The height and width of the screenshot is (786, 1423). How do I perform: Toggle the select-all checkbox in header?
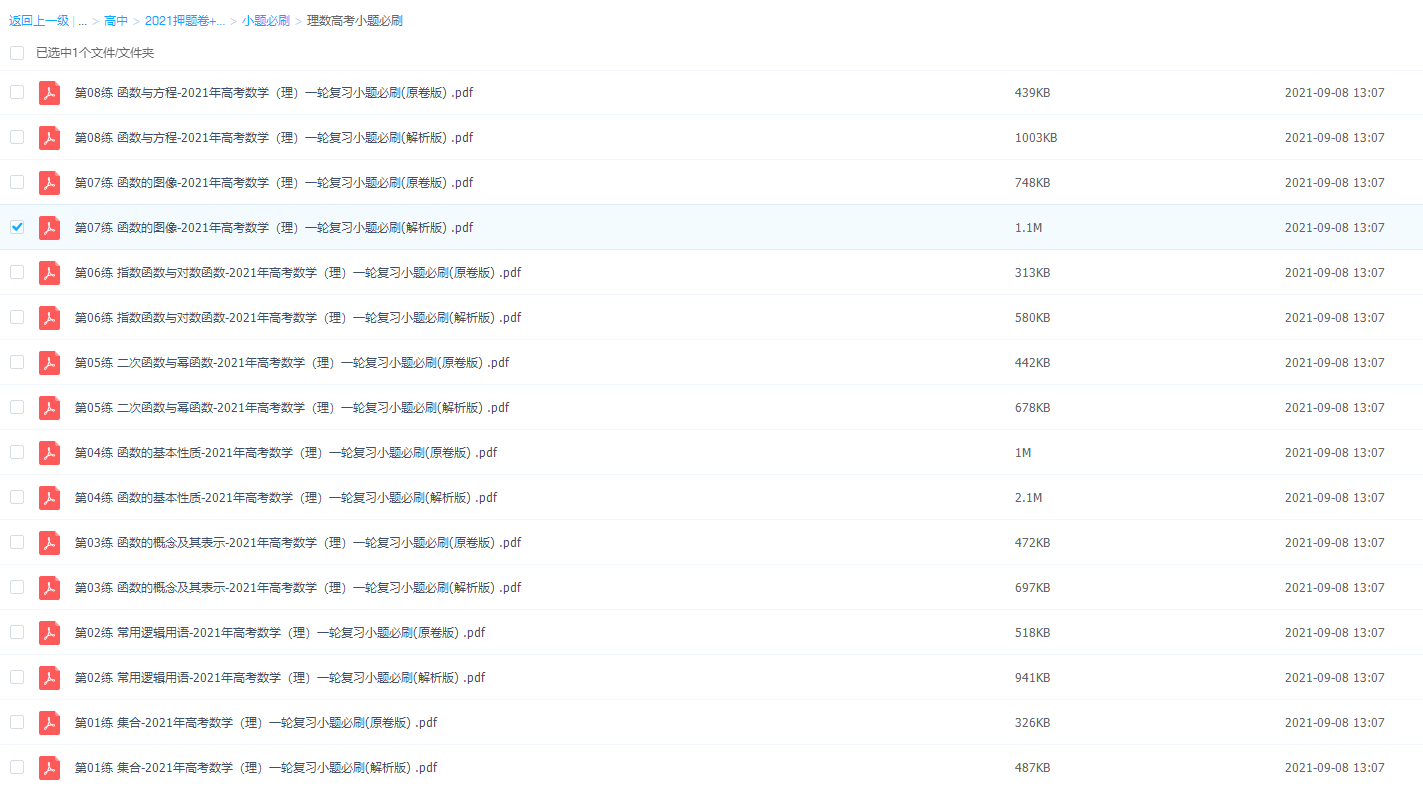pos(17,53)
